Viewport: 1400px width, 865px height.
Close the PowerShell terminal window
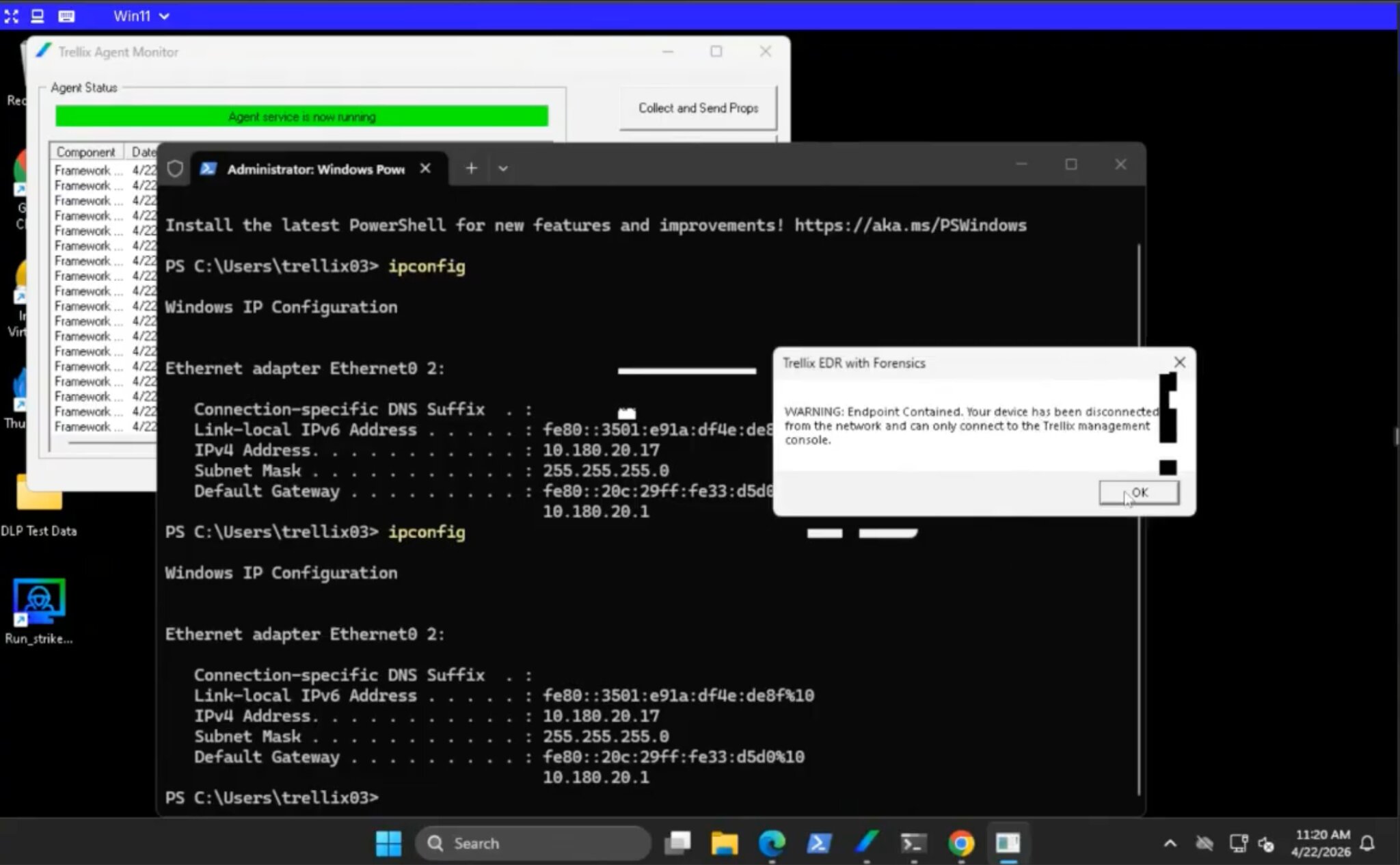point(1120,164)
